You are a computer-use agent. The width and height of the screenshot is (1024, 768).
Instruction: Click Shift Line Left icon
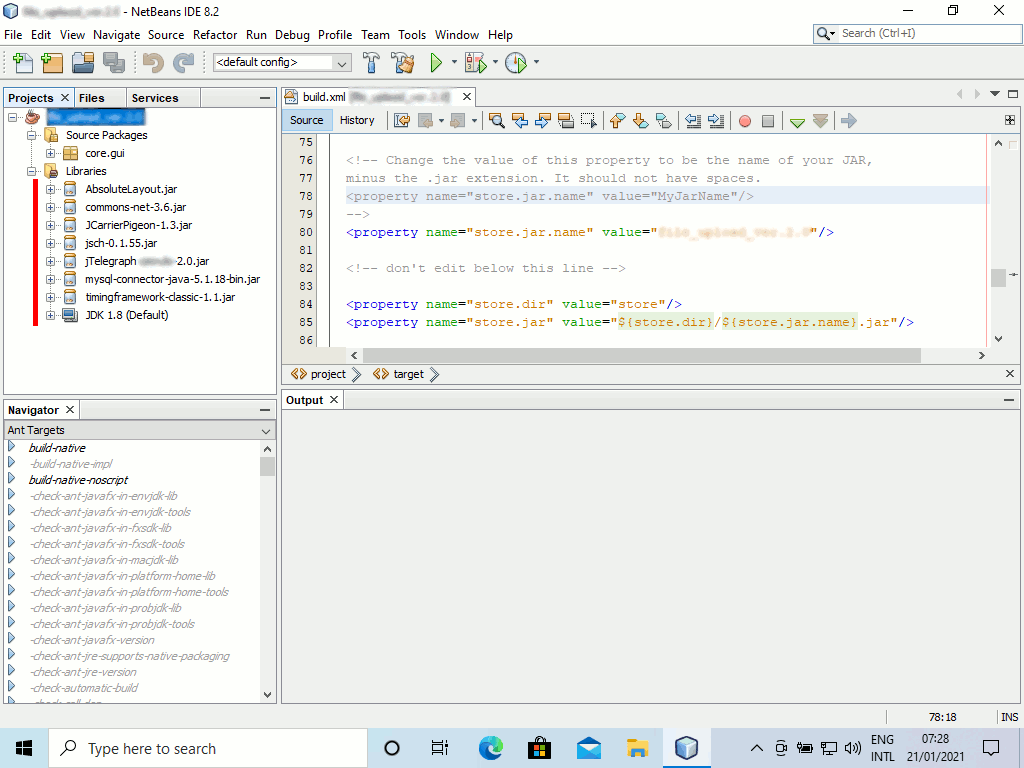click(693, 121)
